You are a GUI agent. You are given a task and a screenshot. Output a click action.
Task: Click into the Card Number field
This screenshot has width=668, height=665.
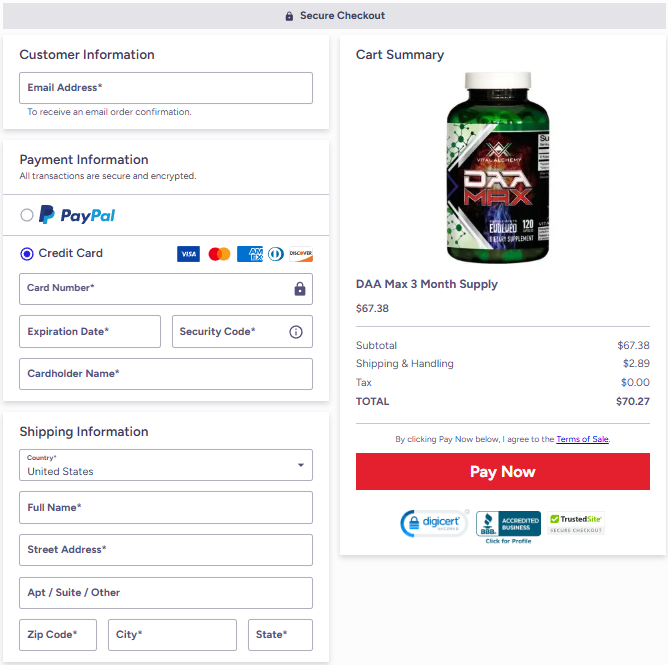(x=166, y=289)
